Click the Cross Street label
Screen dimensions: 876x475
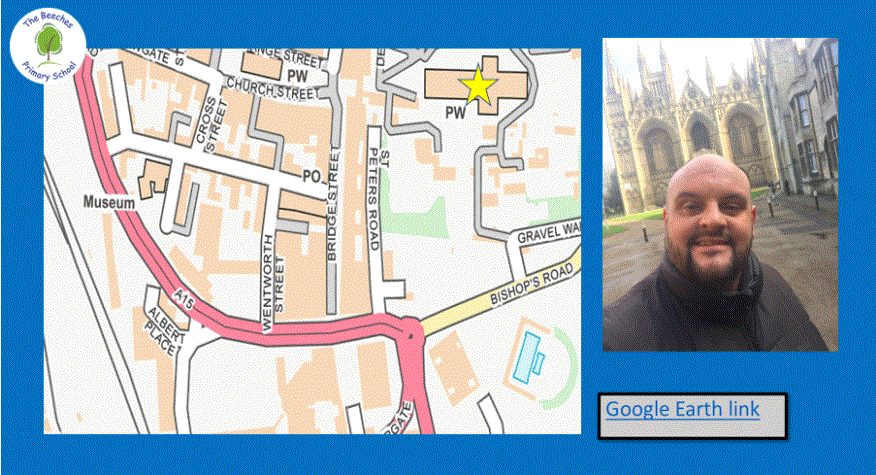tap(210, 125)
